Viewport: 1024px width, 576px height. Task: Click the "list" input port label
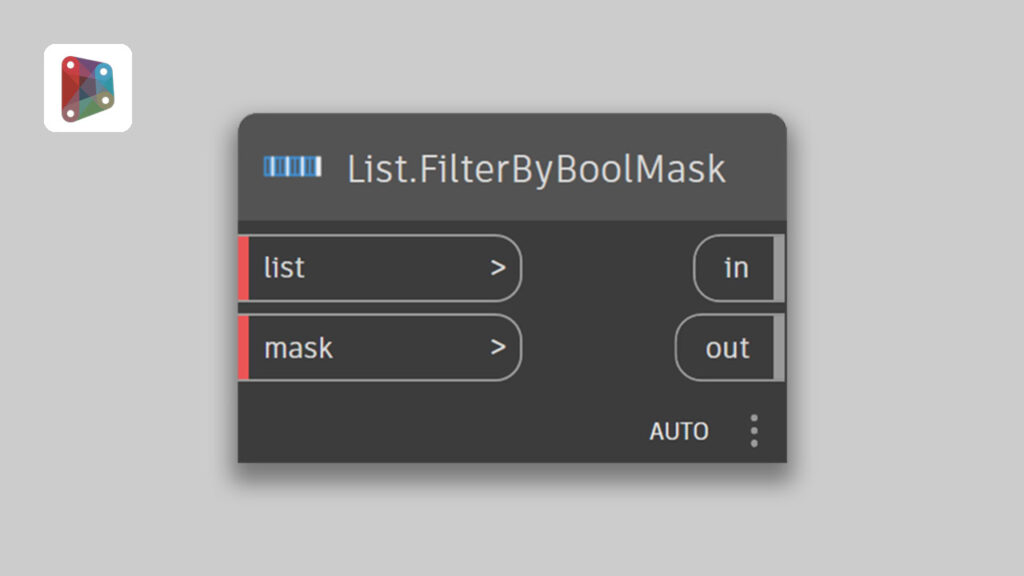[x=285, y=268]
